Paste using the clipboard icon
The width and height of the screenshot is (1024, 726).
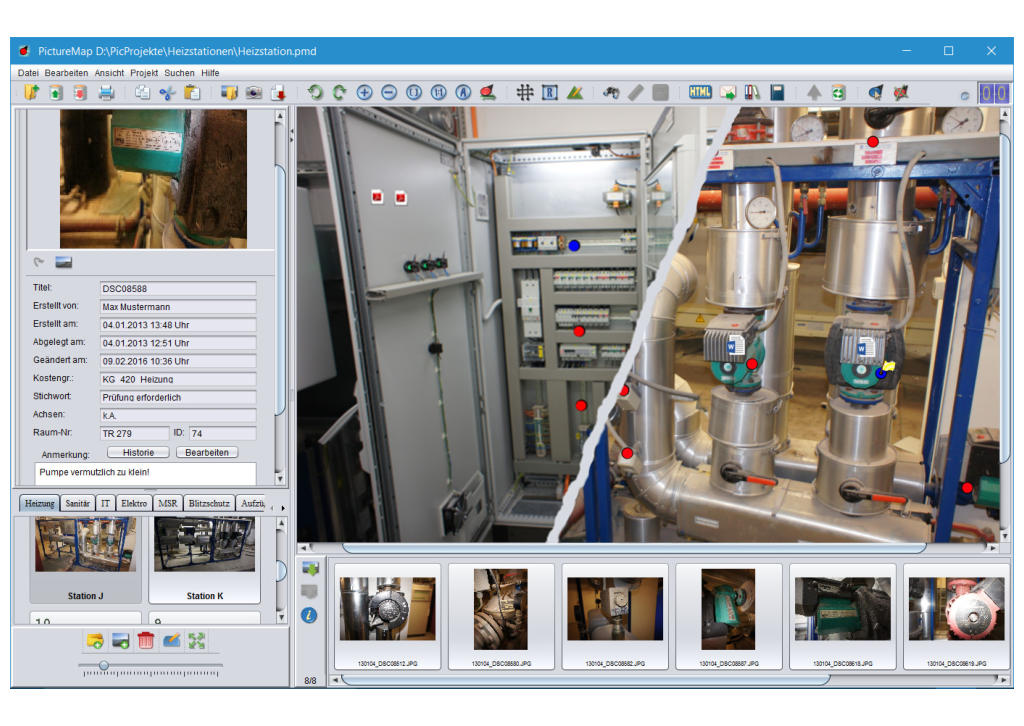click(192, 93)
